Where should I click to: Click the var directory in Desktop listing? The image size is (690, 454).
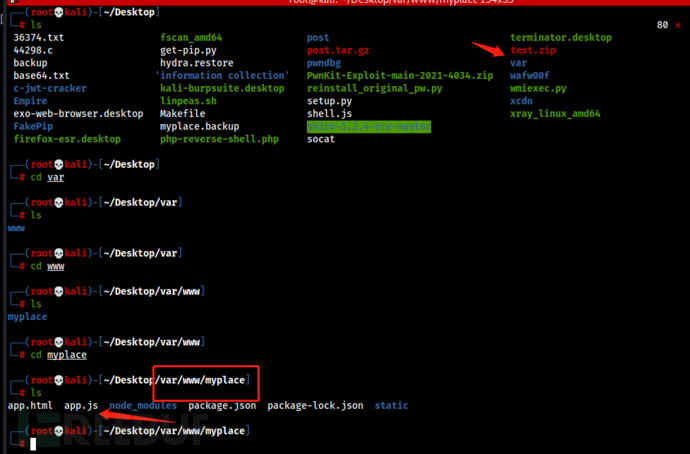click(x=518, y=63)
